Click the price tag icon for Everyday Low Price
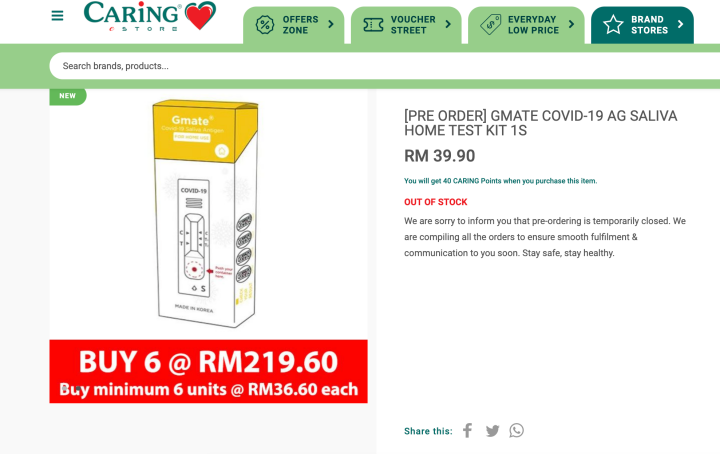Viewport: 720px width, 454px height. (x=490, y=24)
